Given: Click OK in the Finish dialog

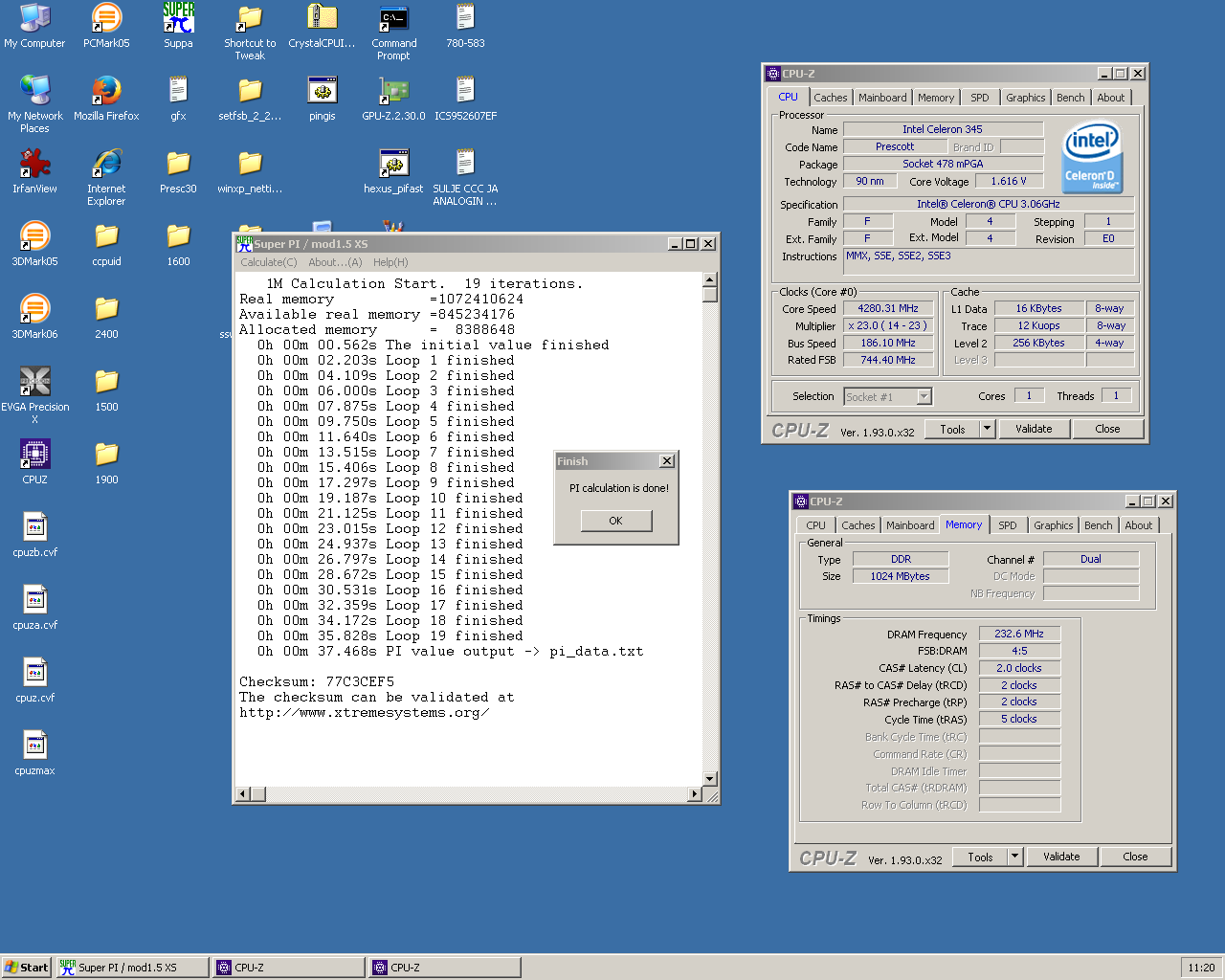Looking at the screenshot, I should pyautogui.click(x=615, y=521).
